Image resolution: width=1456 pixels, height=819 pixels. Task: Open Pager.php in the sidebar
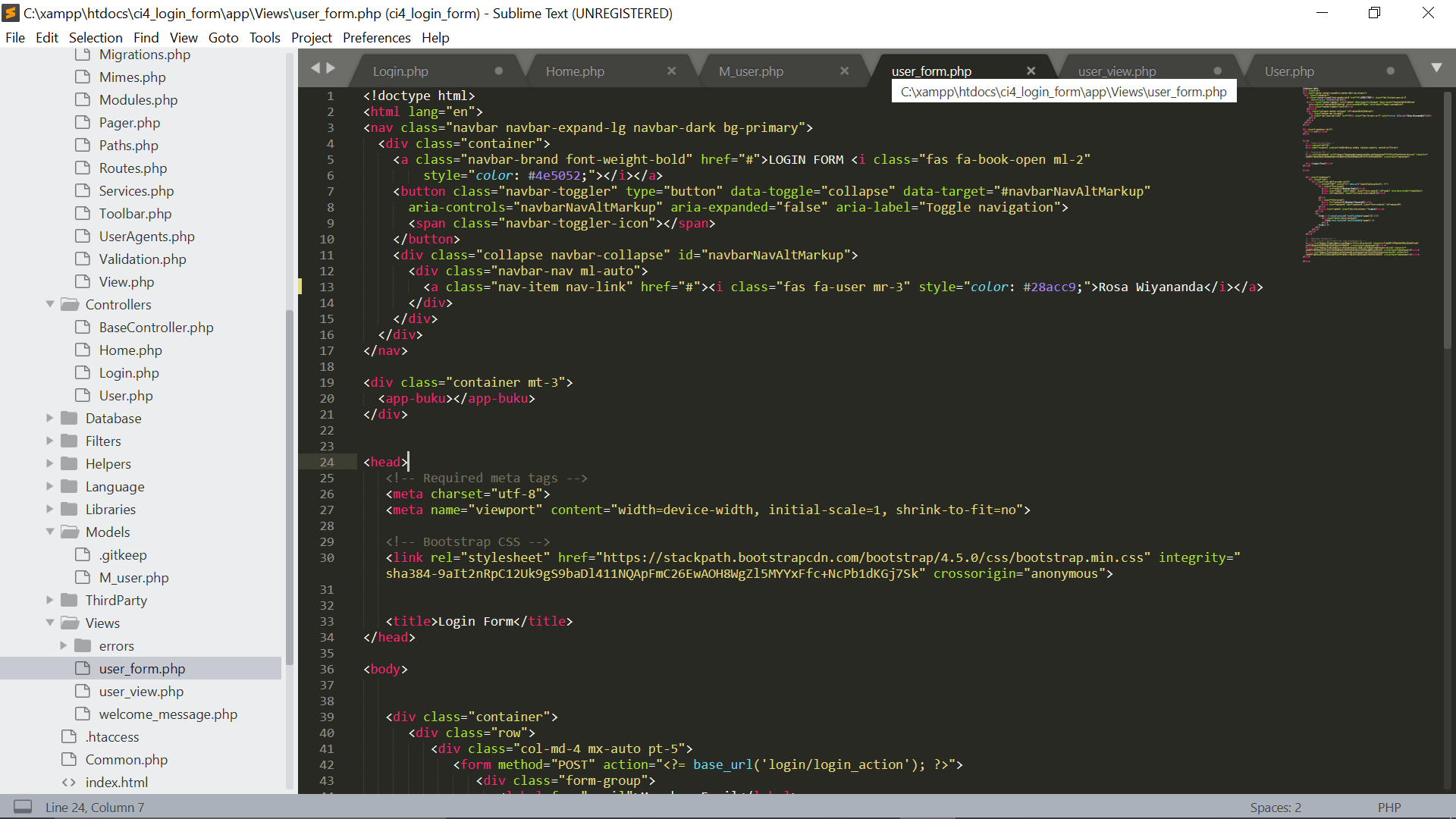click(130, 123)
